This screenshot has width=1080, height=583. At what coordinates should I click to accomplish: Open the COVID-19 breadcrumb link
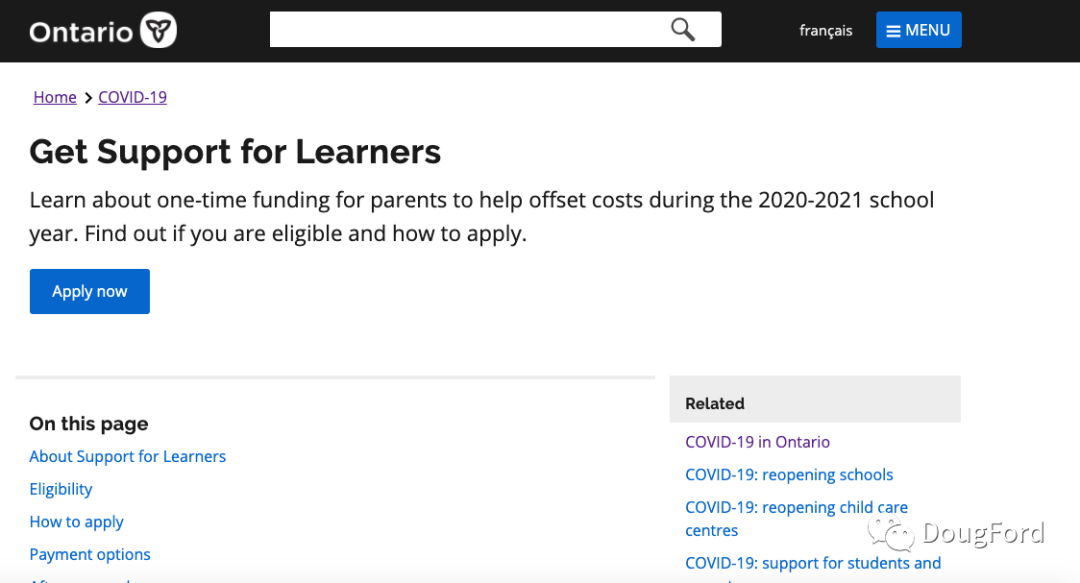(132, 97)
